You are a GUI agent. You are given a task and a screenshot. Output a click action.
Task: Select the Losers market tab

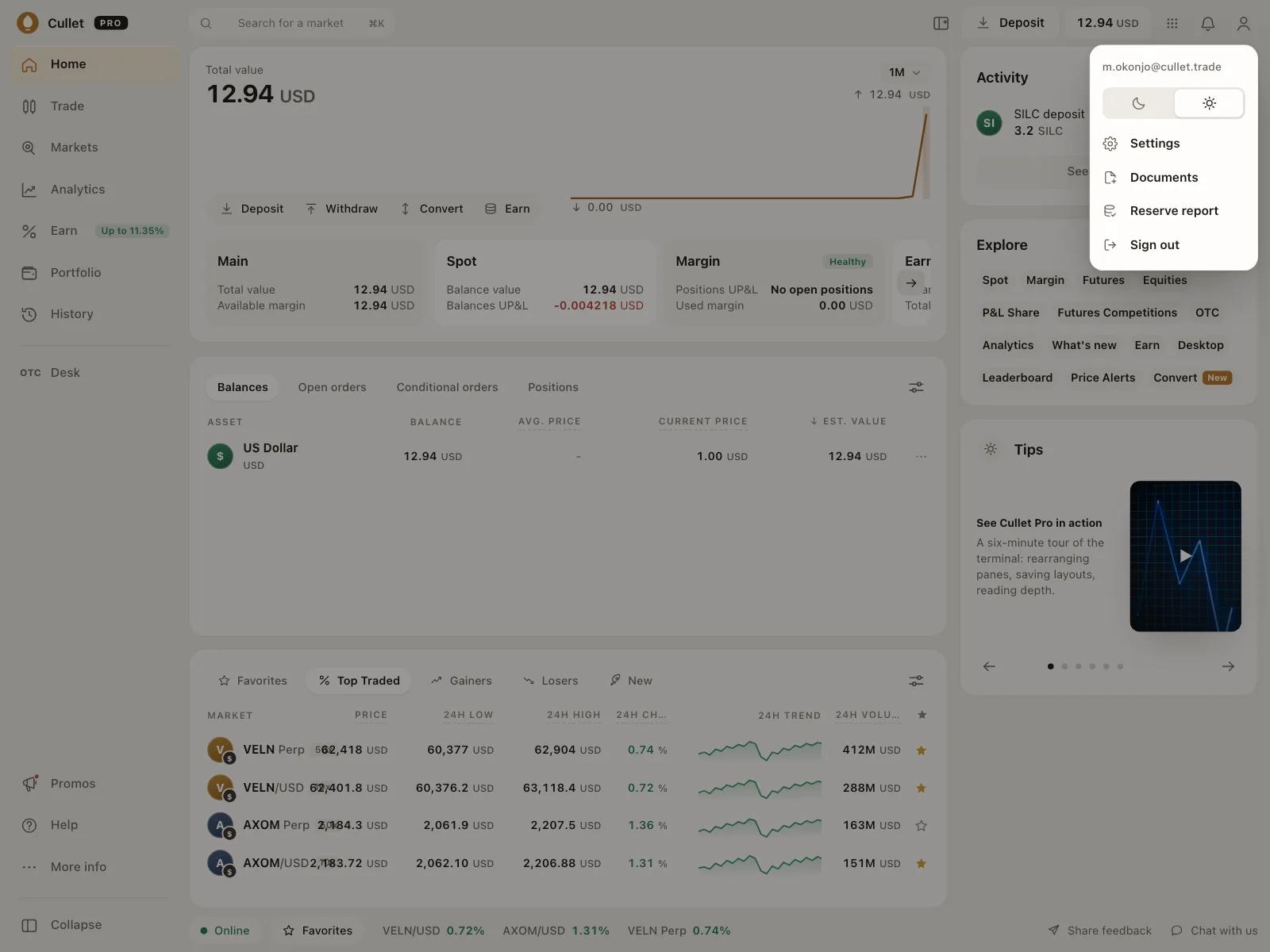[x=551, y=681]
